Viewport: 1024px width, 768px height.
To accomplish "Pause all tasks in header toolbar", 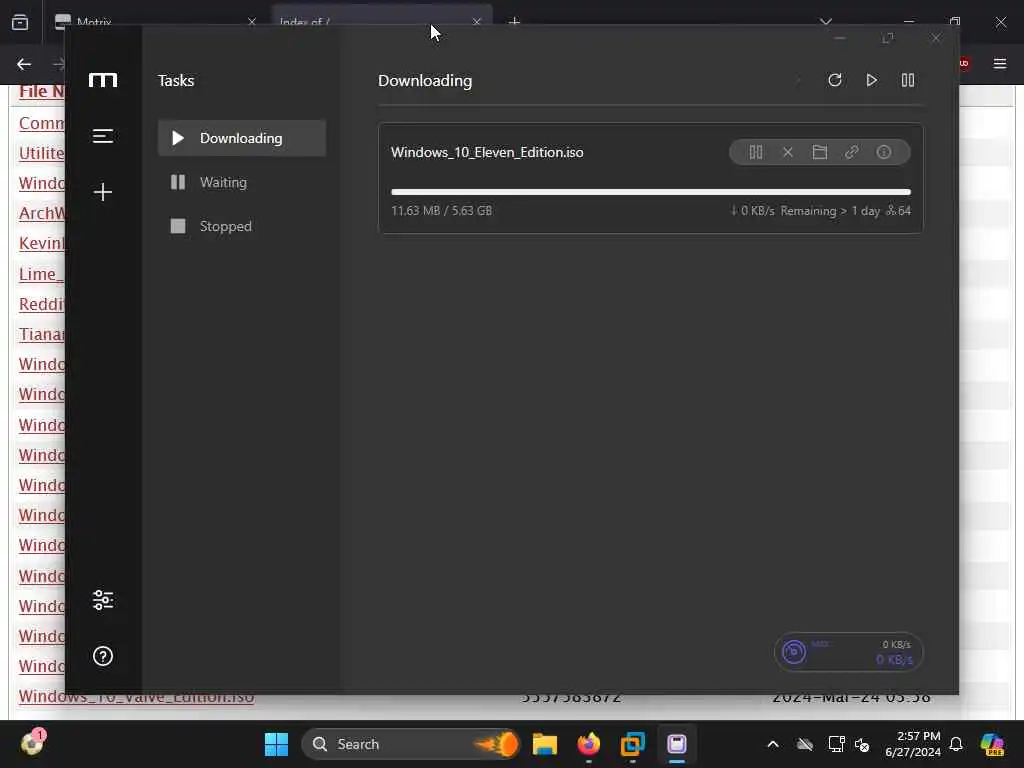I will (908, 80).
